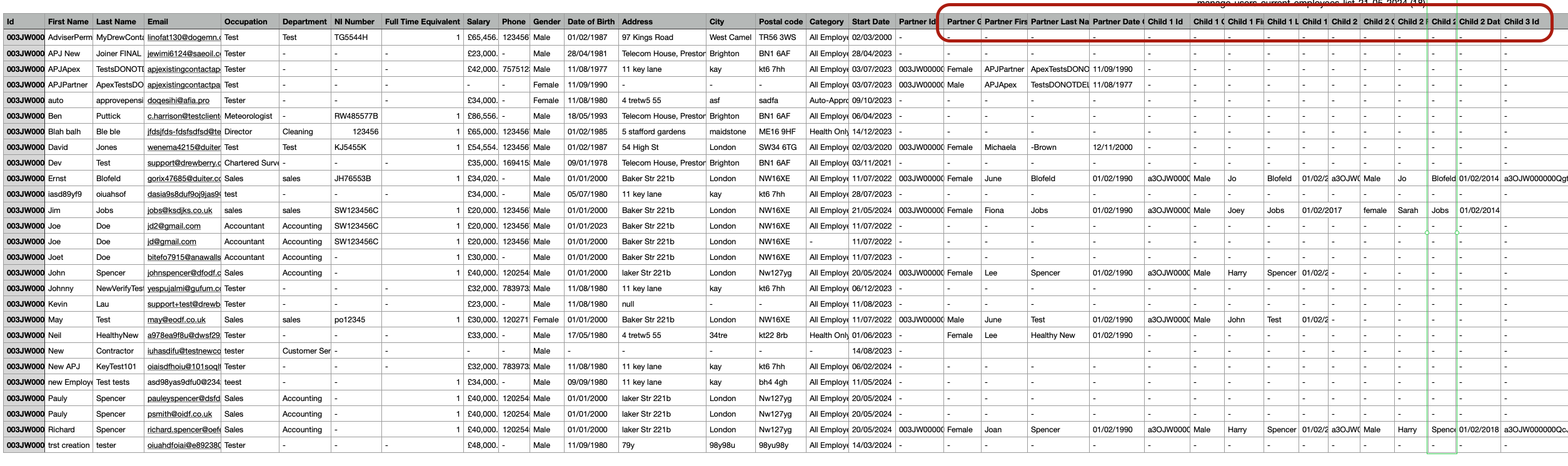Click the c.harrison@testclient email link
Viewport: 1568px width, 466px height.
pos(184,116)
